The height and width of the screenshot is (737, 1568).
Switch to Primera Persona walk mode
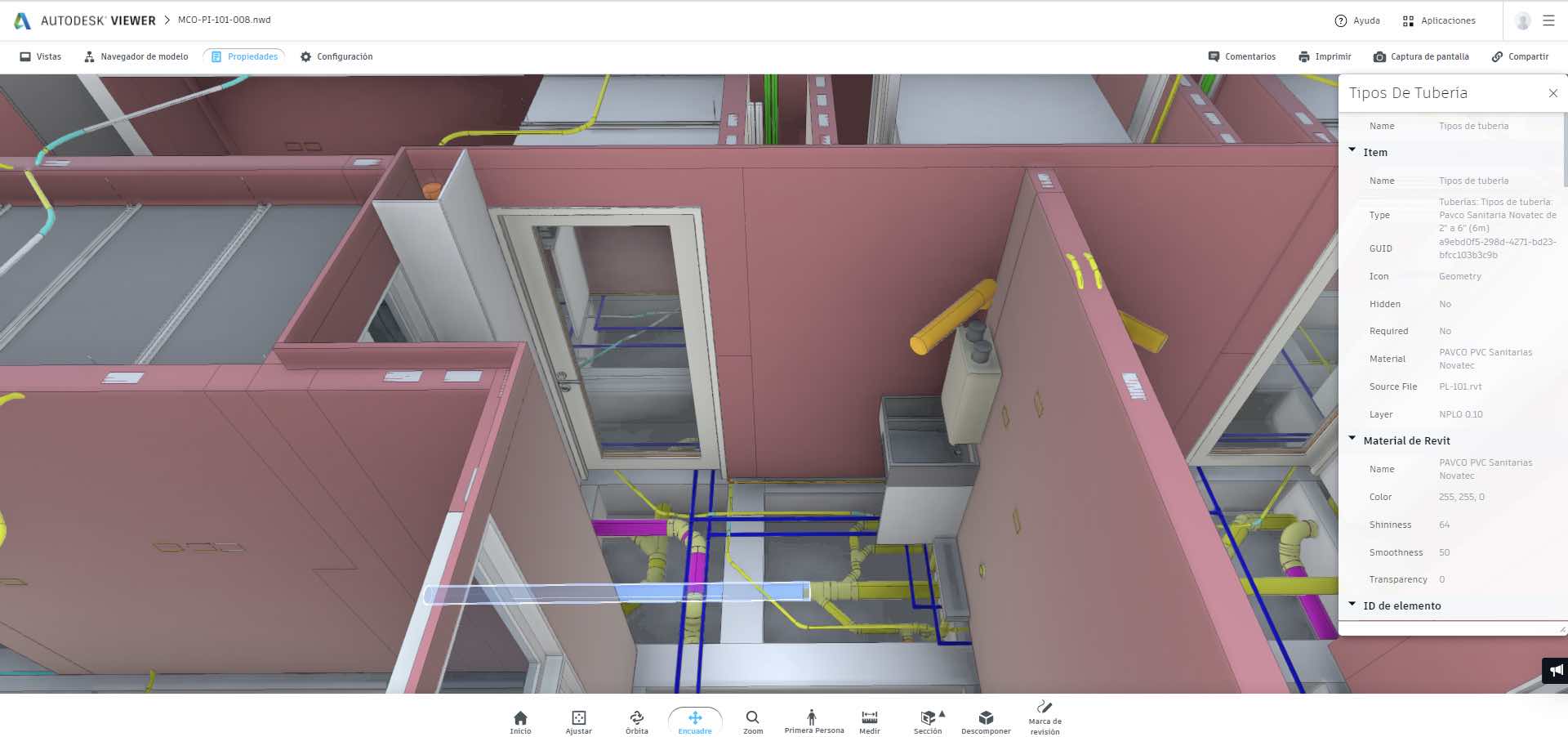[813, 721]
